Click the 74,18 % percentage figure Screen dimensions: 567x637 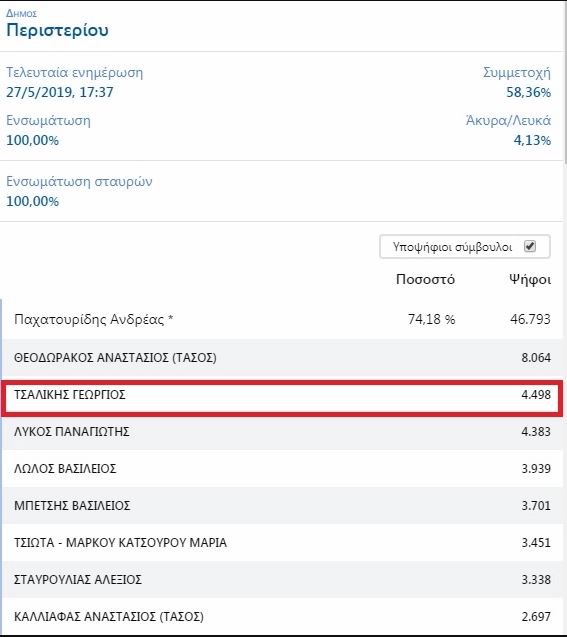(431, 319)
